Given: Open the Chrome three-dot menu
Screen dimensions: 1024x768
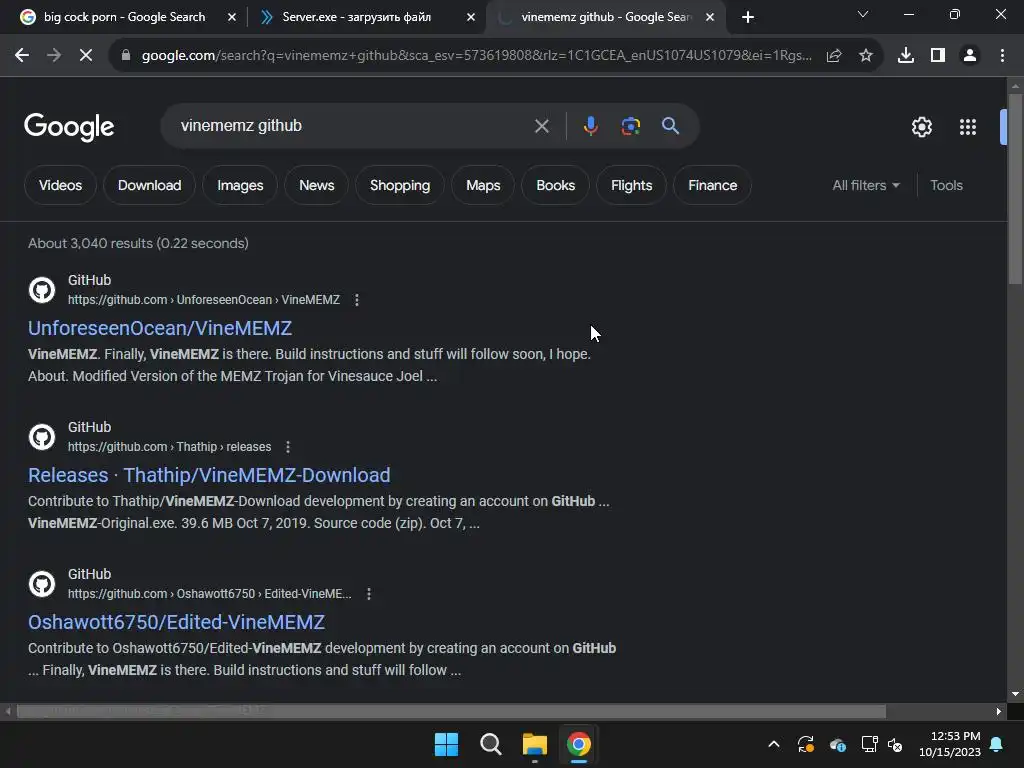Looking at the screenshot, I should [x=1002, y=56].
